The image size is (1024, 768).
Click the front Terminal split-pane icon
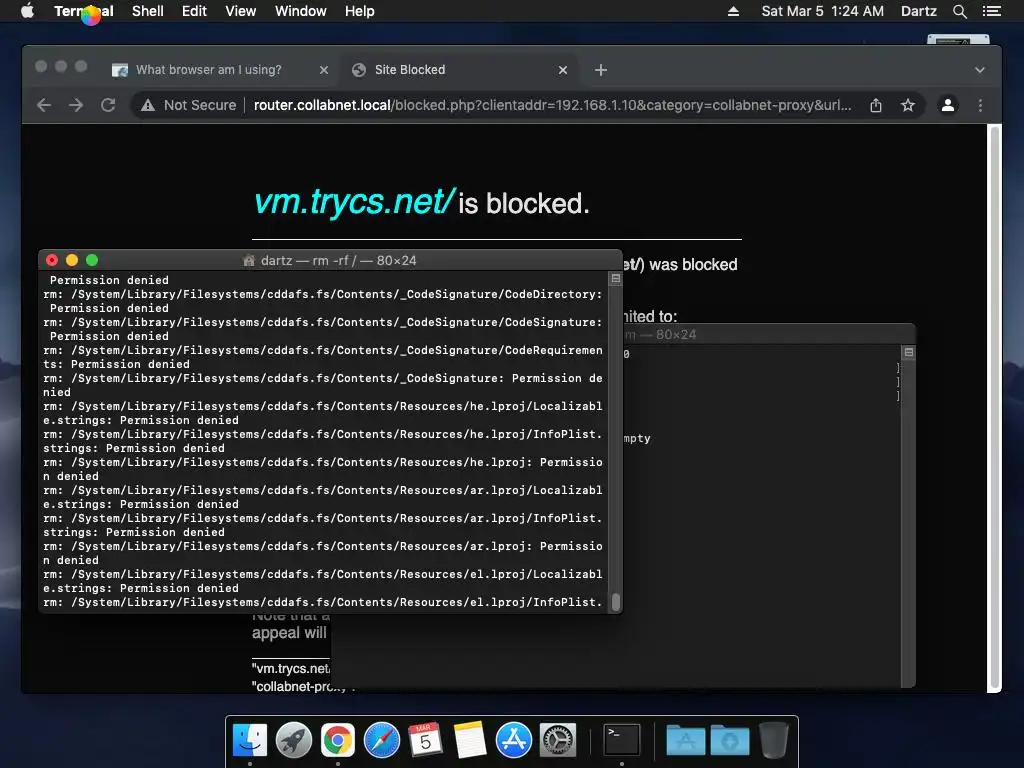tap(615, 279)
